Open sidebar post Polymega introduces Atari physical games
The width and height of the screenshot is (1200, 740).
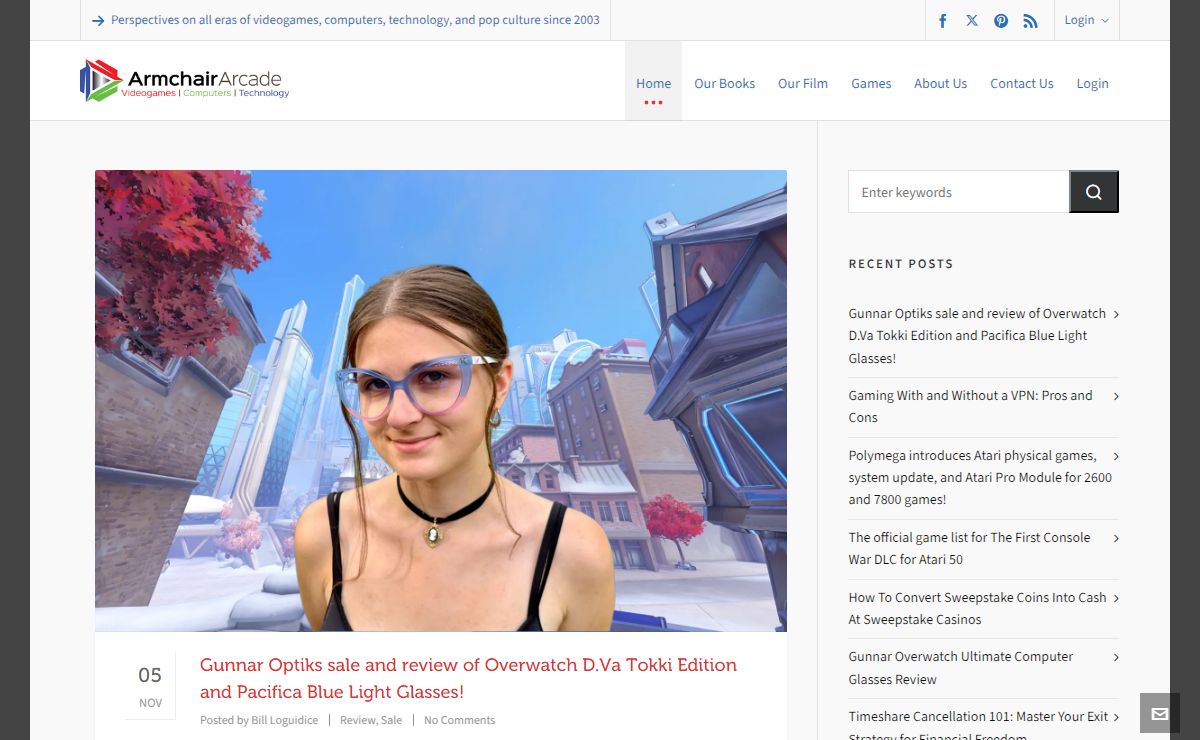coord(980,477)
